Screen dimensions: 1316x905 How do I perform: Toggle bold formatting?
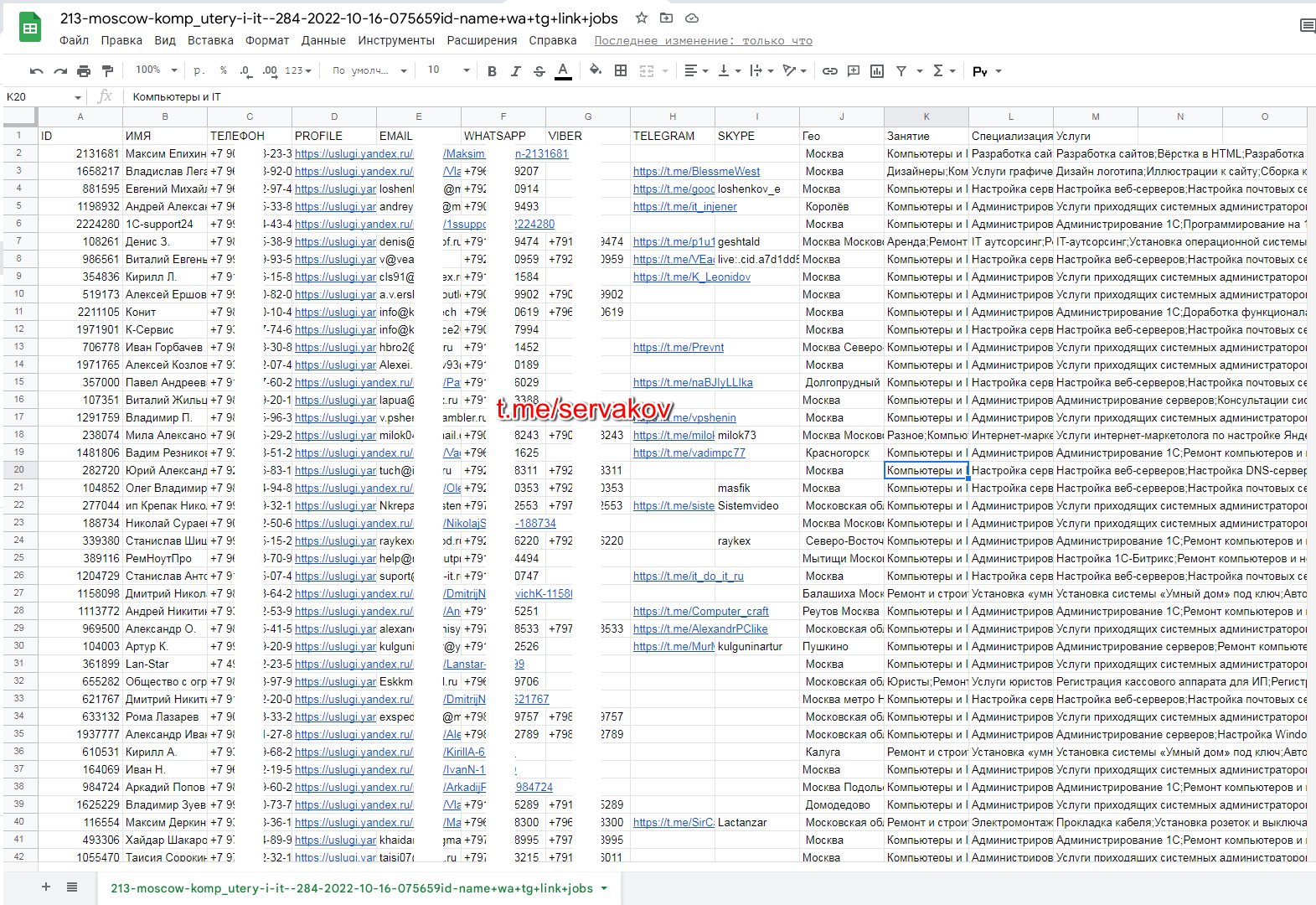[x=492, y=71]
